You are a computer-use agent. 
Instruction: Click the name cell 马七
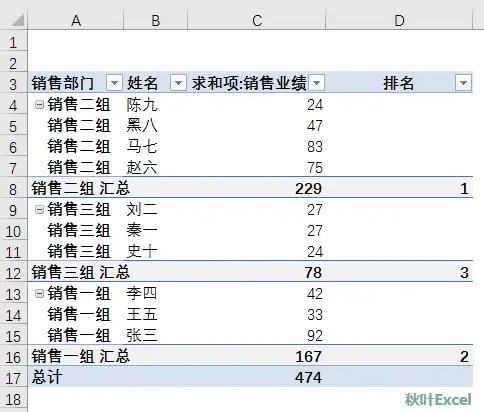142,147
